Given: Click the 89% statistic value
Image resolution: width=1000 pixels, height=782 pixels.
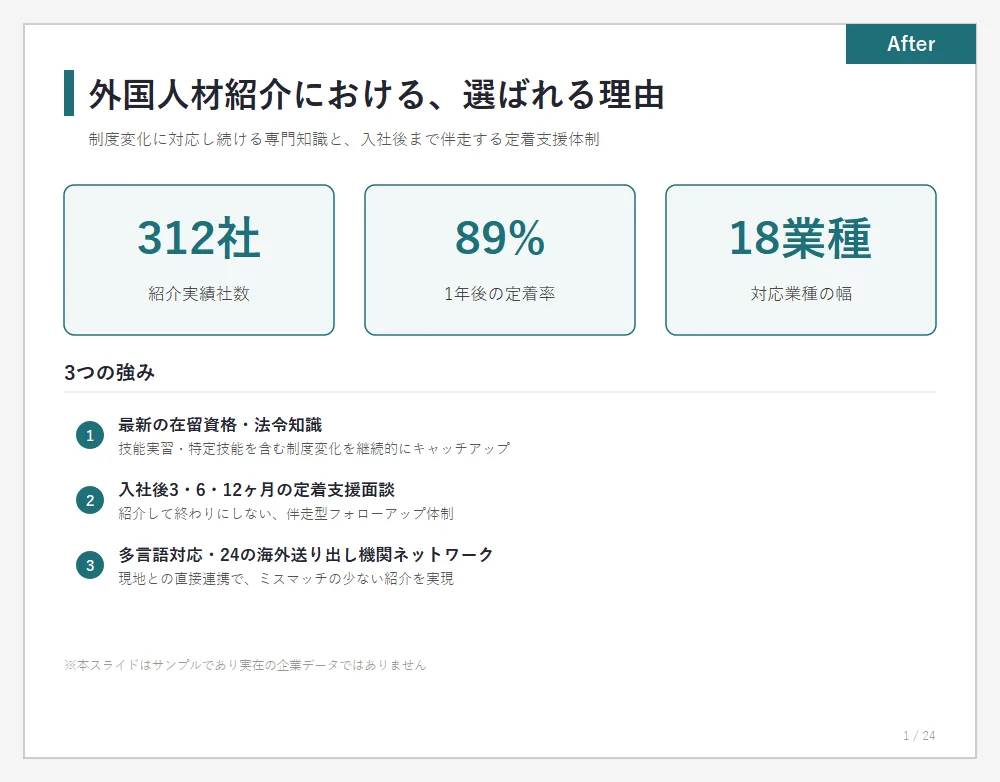Looking at the screenshot, I should 500,238.
